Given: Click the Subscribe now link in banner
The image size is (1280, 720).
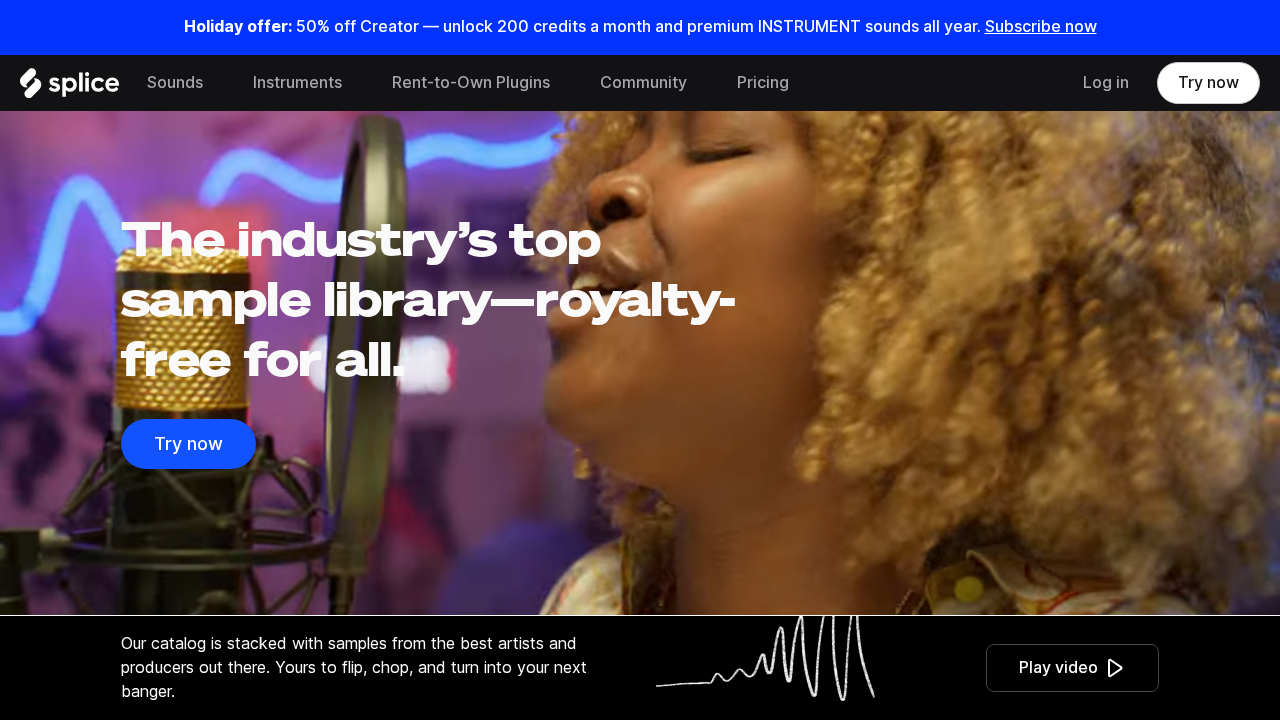Looking at the screenshot, I should 1041,26.
